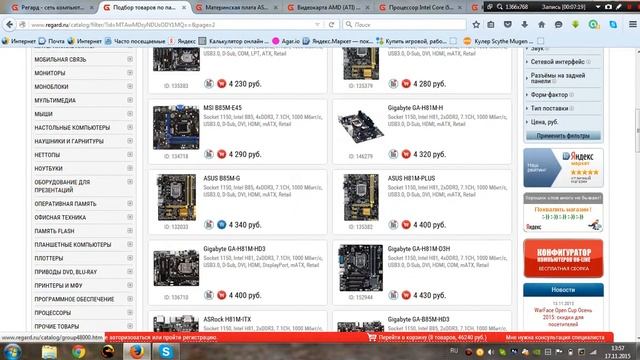Compare icon for ASUS H81M-PLUS
Viewport: 640px width, 360px height.
tap(393, 225)
